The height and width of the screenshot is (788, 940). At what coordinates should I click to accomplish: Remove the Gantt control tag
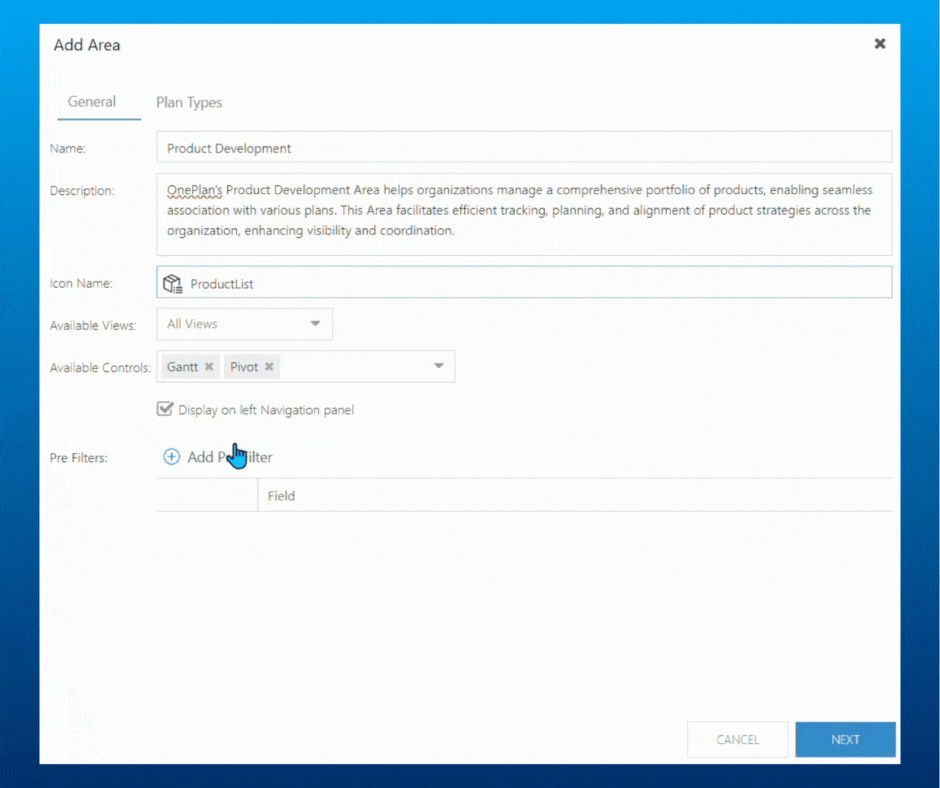pyautogui.click(x=209, y=366)
